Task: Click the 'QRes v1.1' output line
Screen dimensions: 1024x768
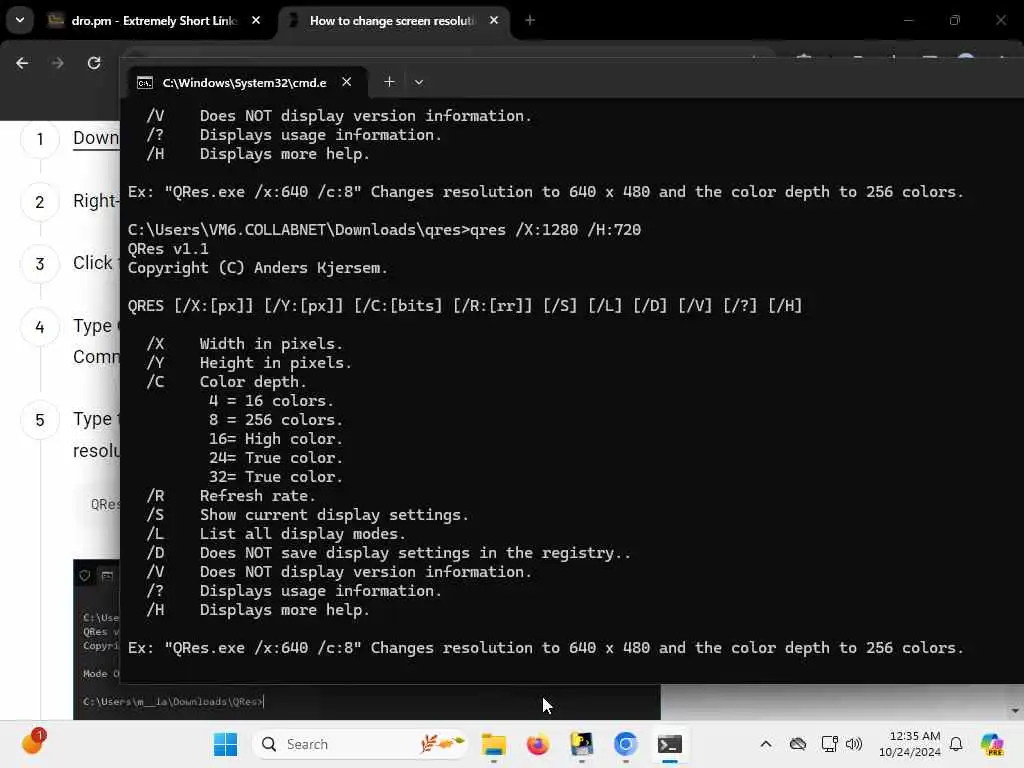Action: click(x=168, y=249)
